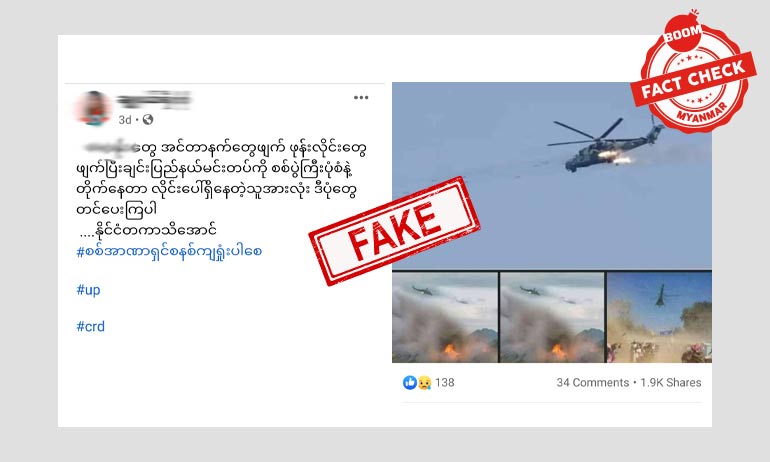Click the BOOM Fact Check Myanmar stamp
770x462 pixels.
coord(693,74)
